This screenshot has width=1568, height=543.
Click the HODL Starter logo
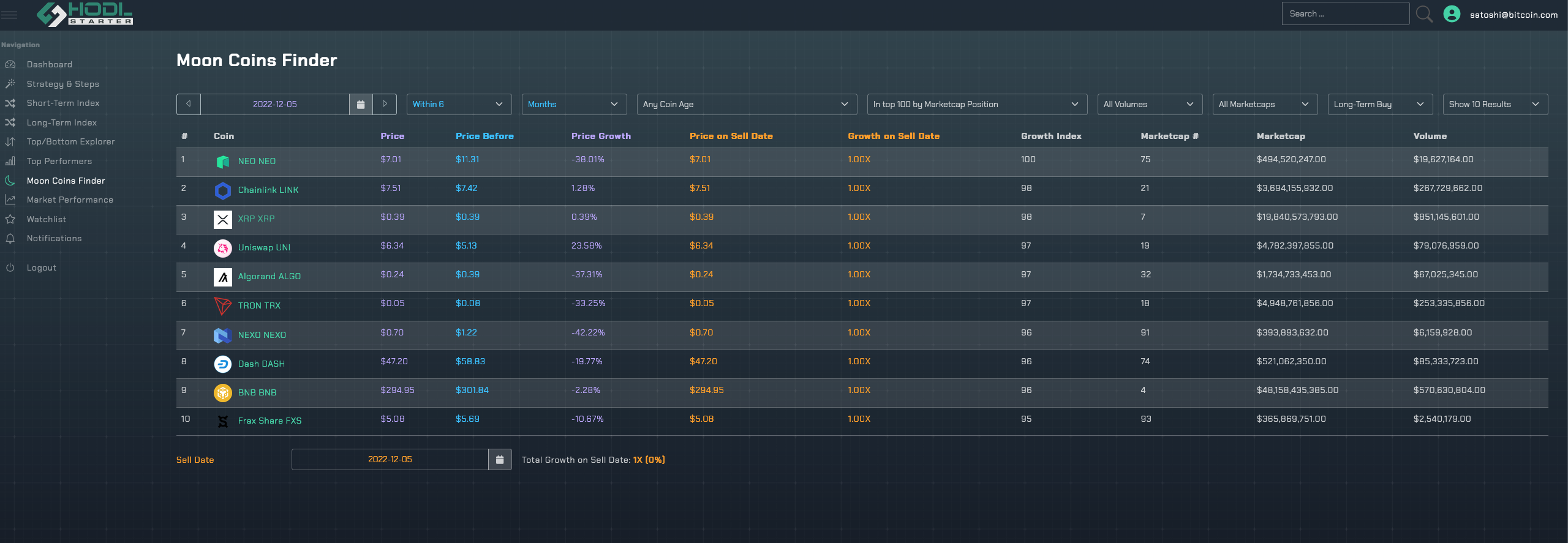point(85,14)
